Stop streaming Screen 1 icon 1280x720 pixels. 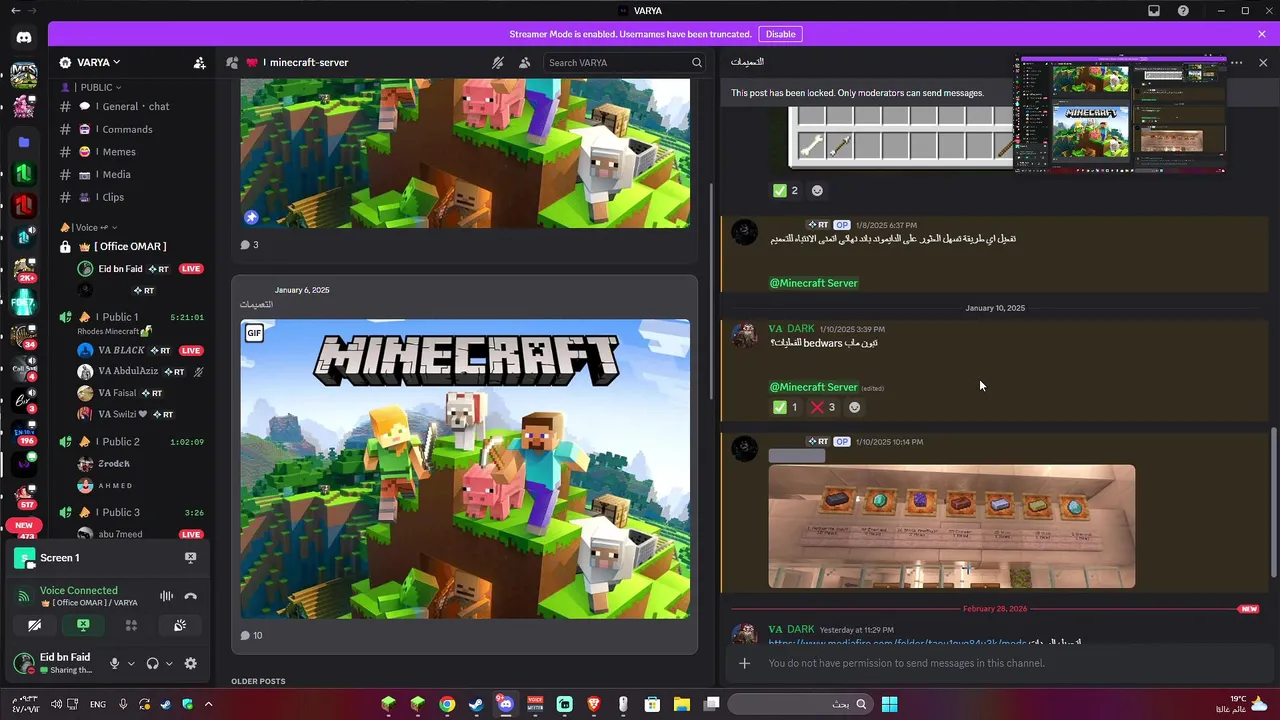click(x=190, y=557)
